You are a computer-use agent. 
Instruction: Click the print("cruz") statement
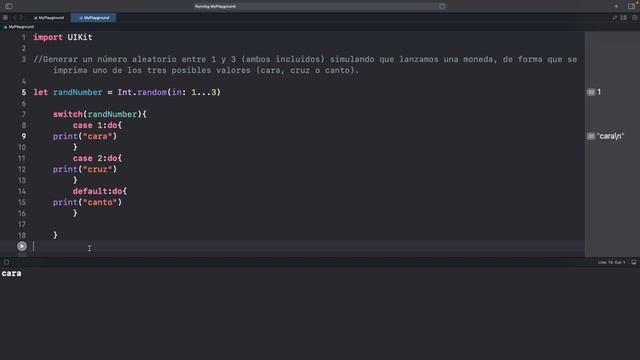point(85,169)
